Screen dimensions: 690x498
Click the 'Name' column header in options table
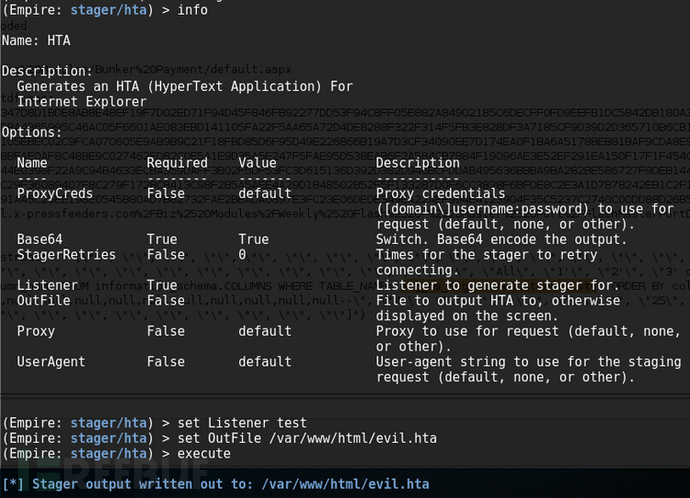pos(32,163)
